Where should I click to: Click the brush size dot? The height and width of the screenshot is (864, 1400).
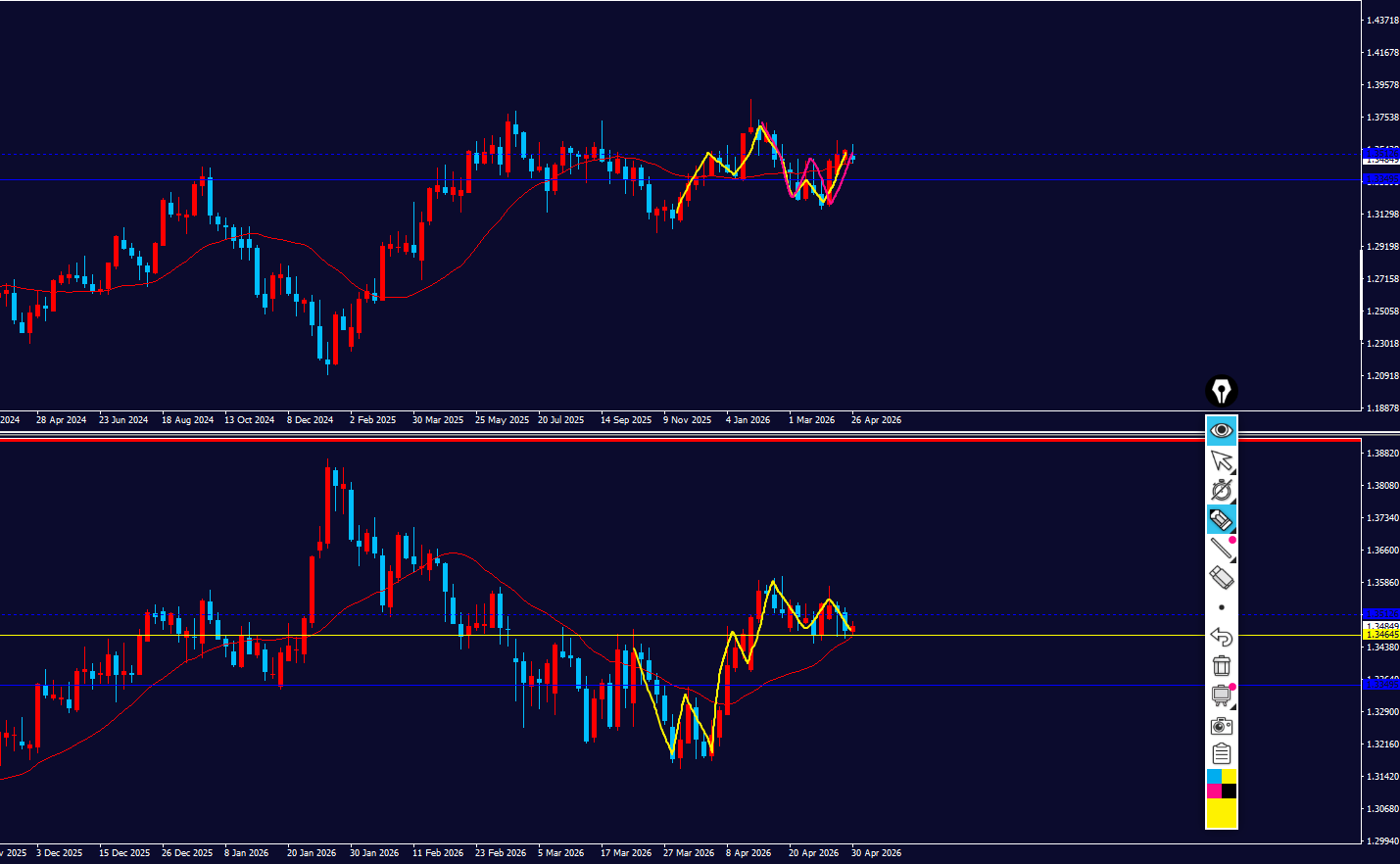(x=1221, y=607)
